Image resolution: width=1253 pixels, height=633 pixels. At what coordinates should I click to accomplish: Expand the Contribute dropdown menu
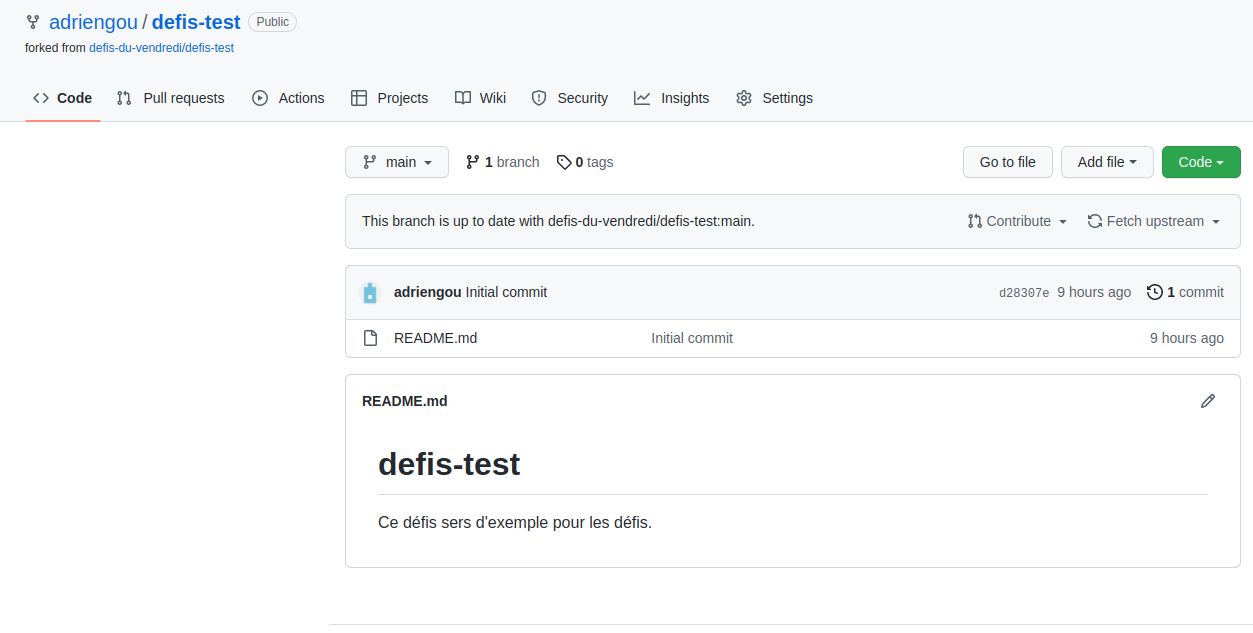[1017, 221]
